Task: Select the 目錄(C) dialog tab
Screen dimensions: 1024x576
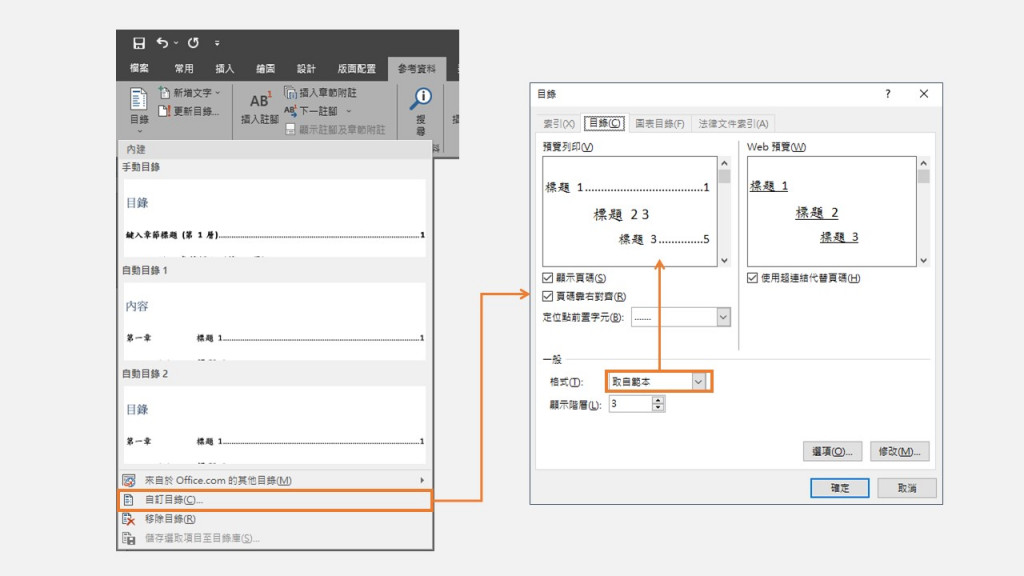Action: pyautogui.click(x=604, y=123)
